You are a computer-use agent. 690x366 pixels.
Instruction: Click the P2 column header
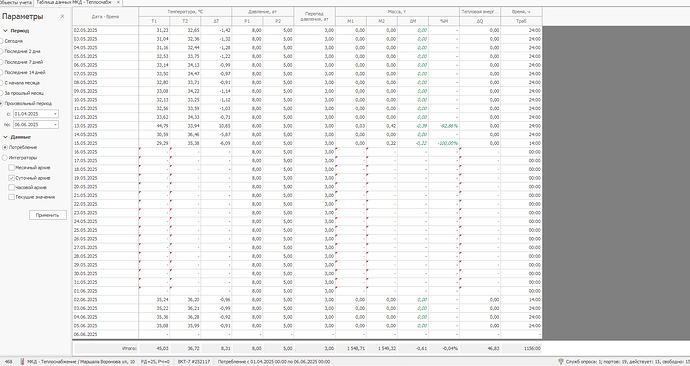click(278, 21)
